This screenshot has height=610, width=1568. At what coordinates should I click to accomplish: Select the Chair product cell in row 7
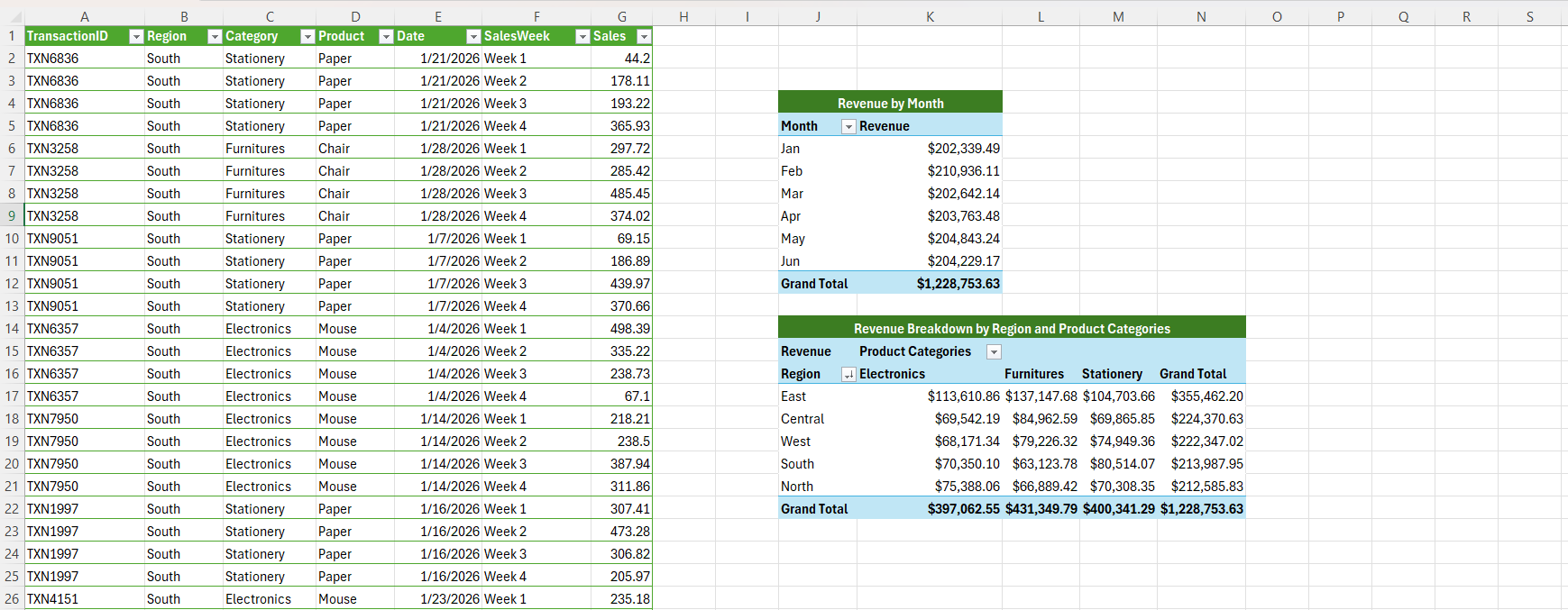pos(355,170)
